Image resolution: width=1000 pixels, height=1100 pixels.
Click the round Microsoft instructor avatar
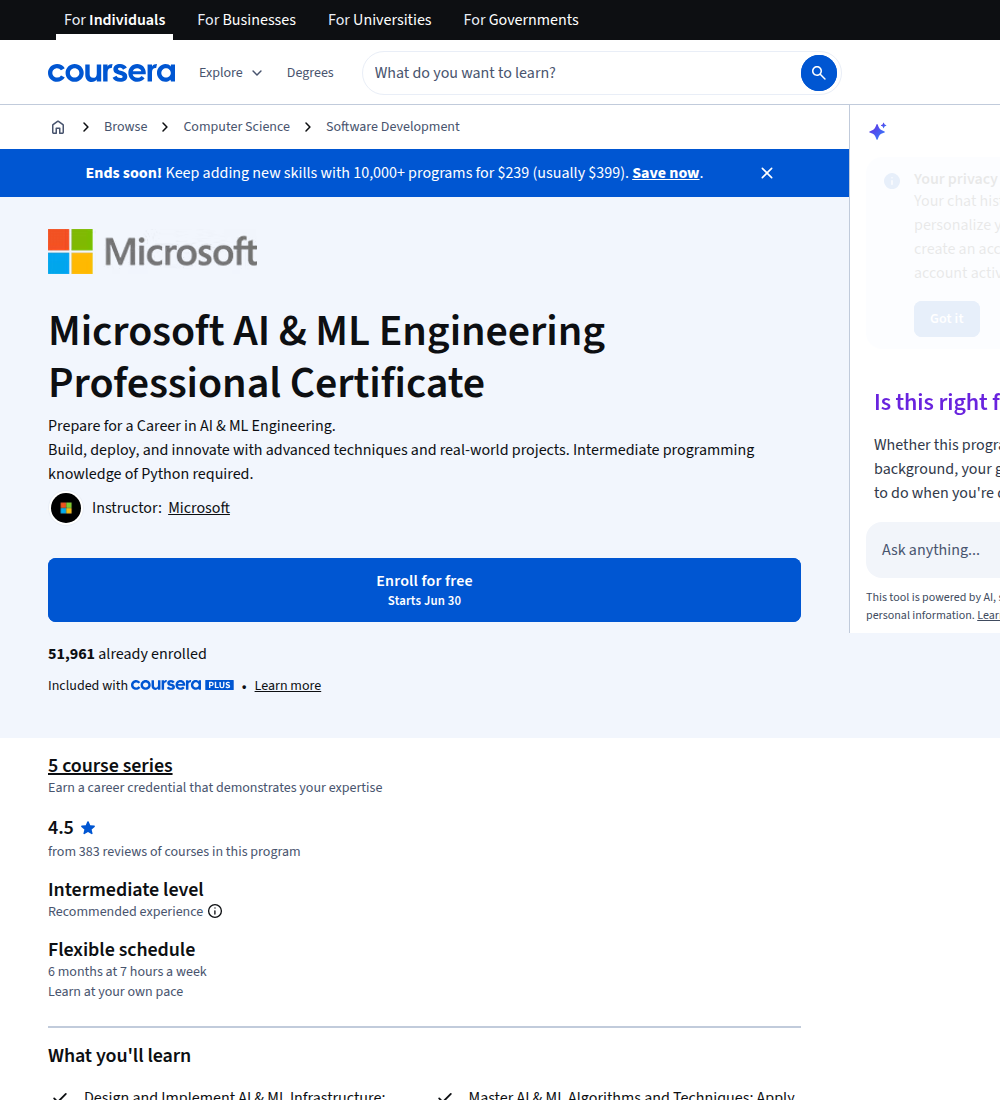(66, 508)
